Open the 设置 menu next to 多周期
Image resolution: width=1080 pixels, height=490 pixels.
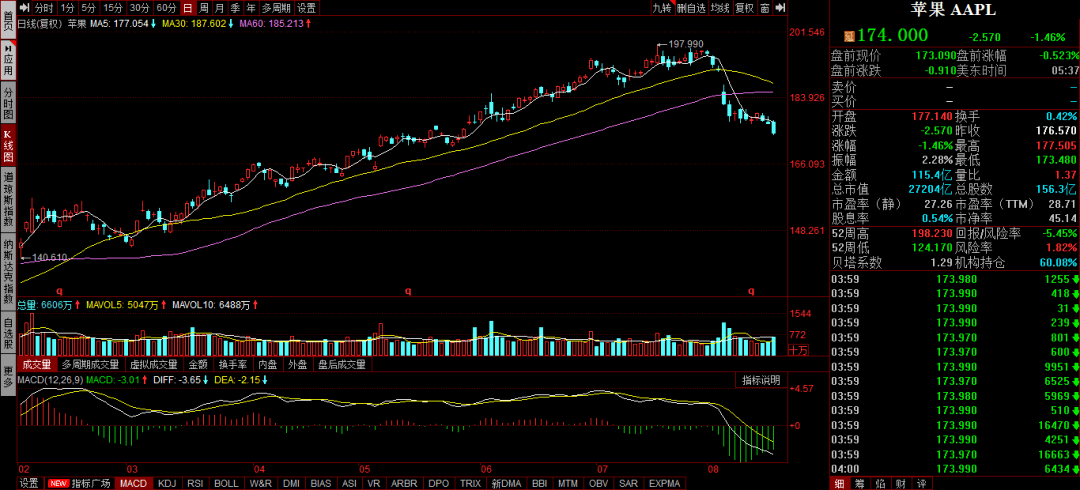306,8
